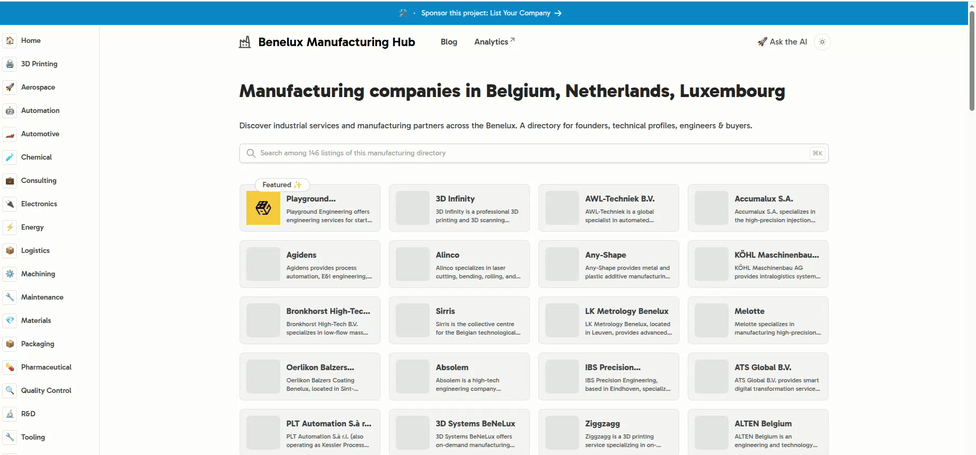Select the Aerospace rocket icon
976x455 pixels.
[x=10, y=87]
